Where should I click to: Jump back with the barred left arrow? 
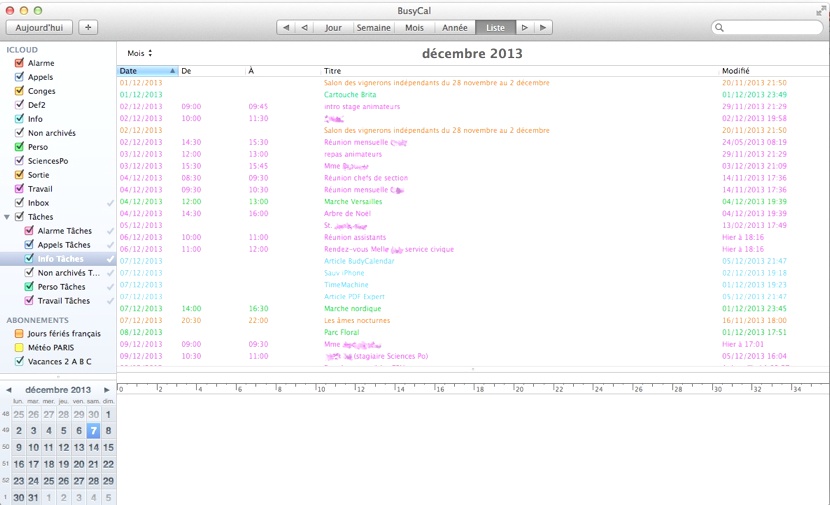click(x=286, y=27)
